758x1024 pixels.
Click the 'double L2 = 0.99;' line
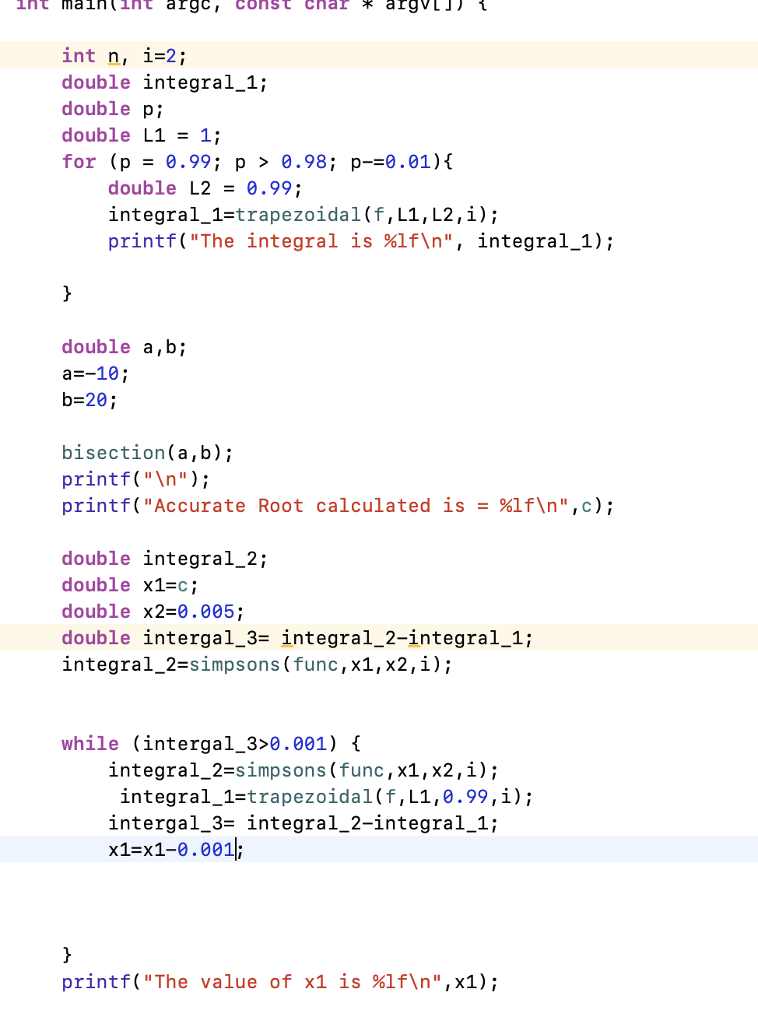205,188
